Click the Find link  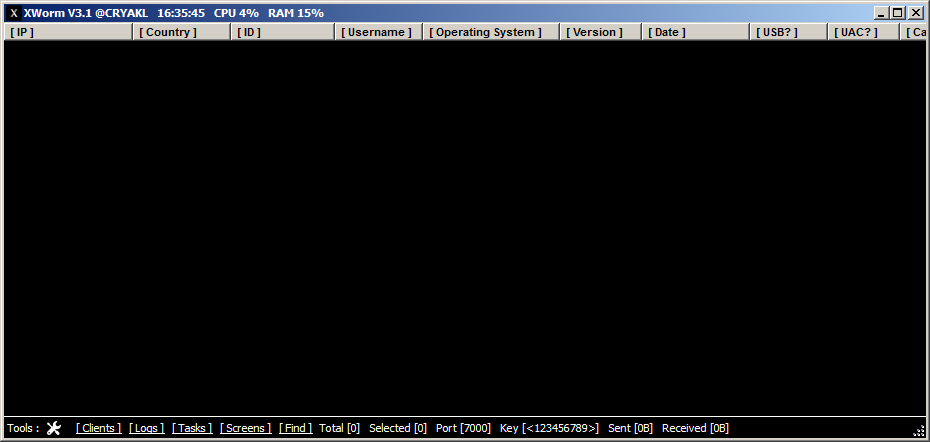[295, 428]
